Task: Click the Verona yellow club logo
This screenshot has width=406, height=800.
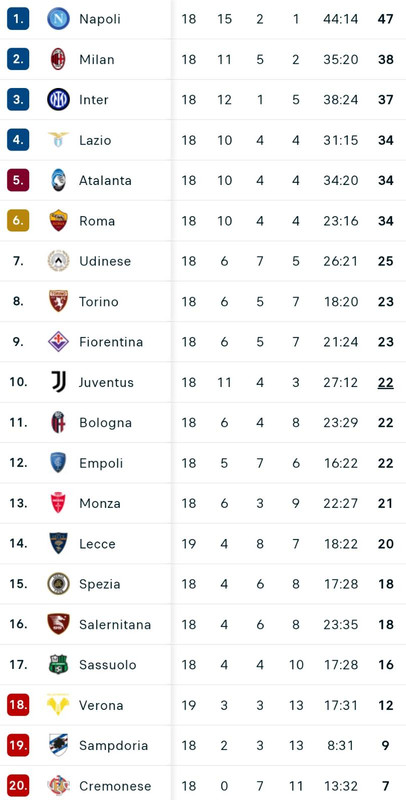Action: point(58,705)
